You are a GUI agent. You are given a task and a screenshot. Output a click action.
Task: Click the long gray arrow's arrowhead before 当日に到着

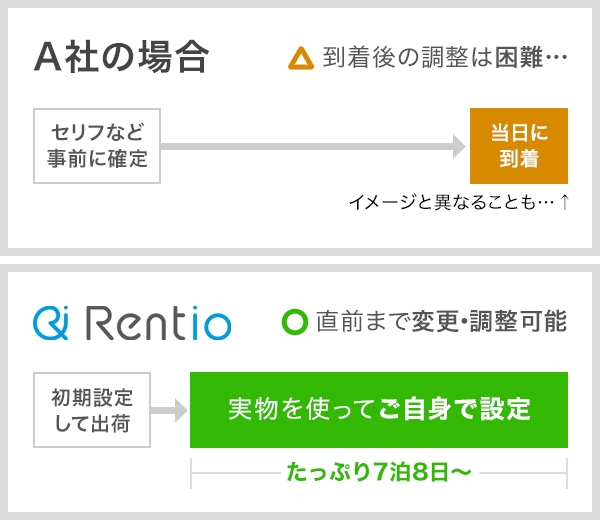459,146
